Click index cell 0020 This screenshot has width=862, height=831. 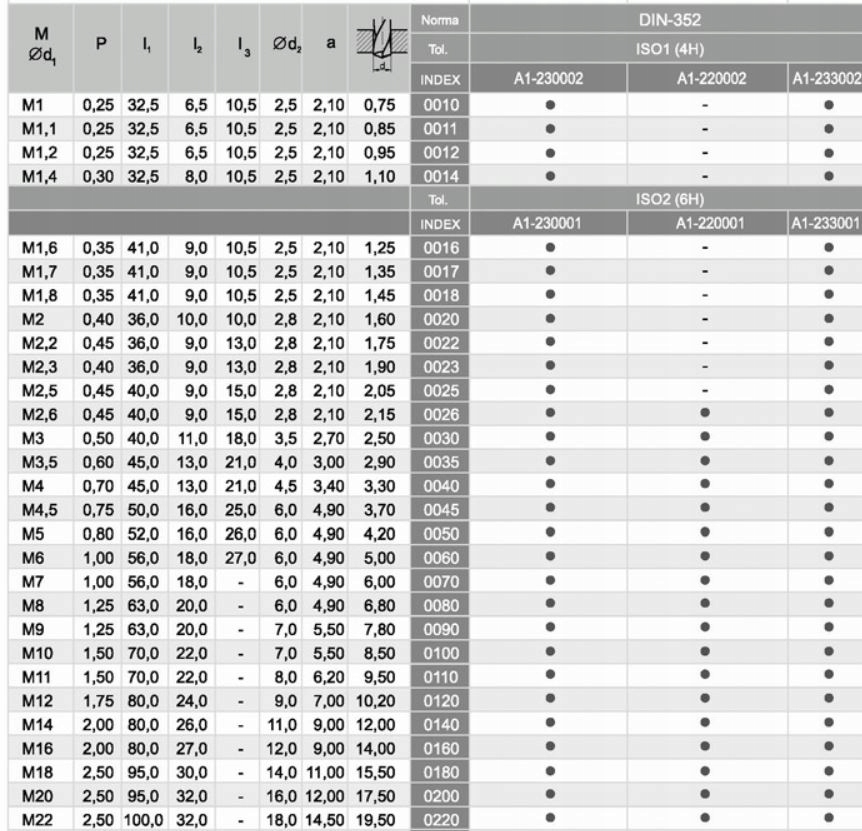(x=440, y=319)
